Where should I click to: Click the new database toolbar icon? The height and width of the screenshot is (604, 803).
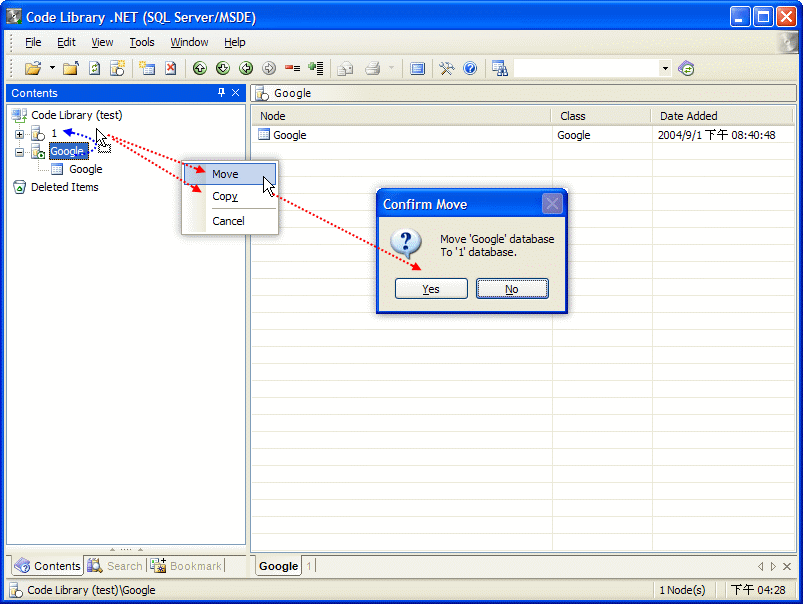point(118,68)
